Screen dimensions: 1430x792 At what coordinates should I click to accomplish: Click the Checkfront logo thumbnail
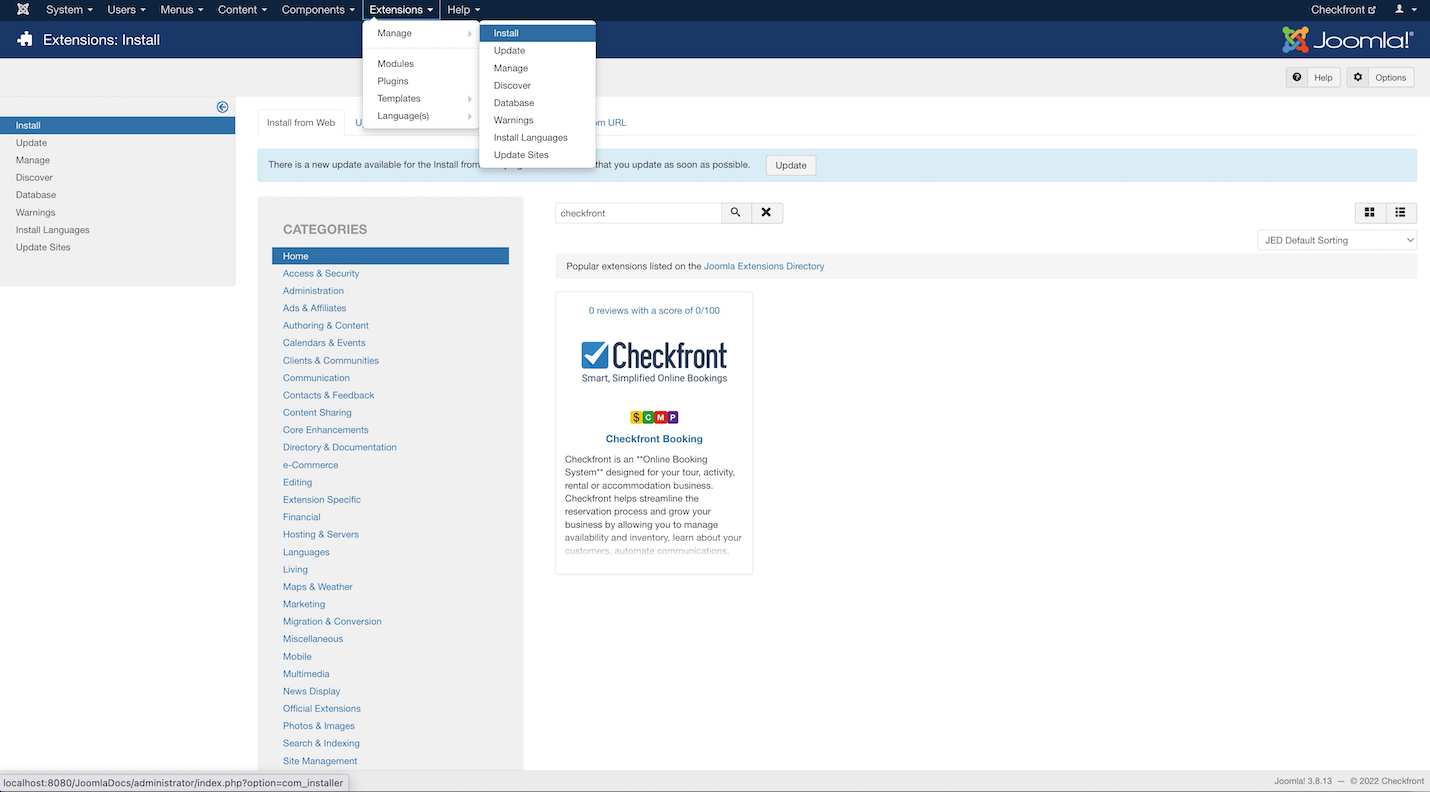(x=654, y=363)
